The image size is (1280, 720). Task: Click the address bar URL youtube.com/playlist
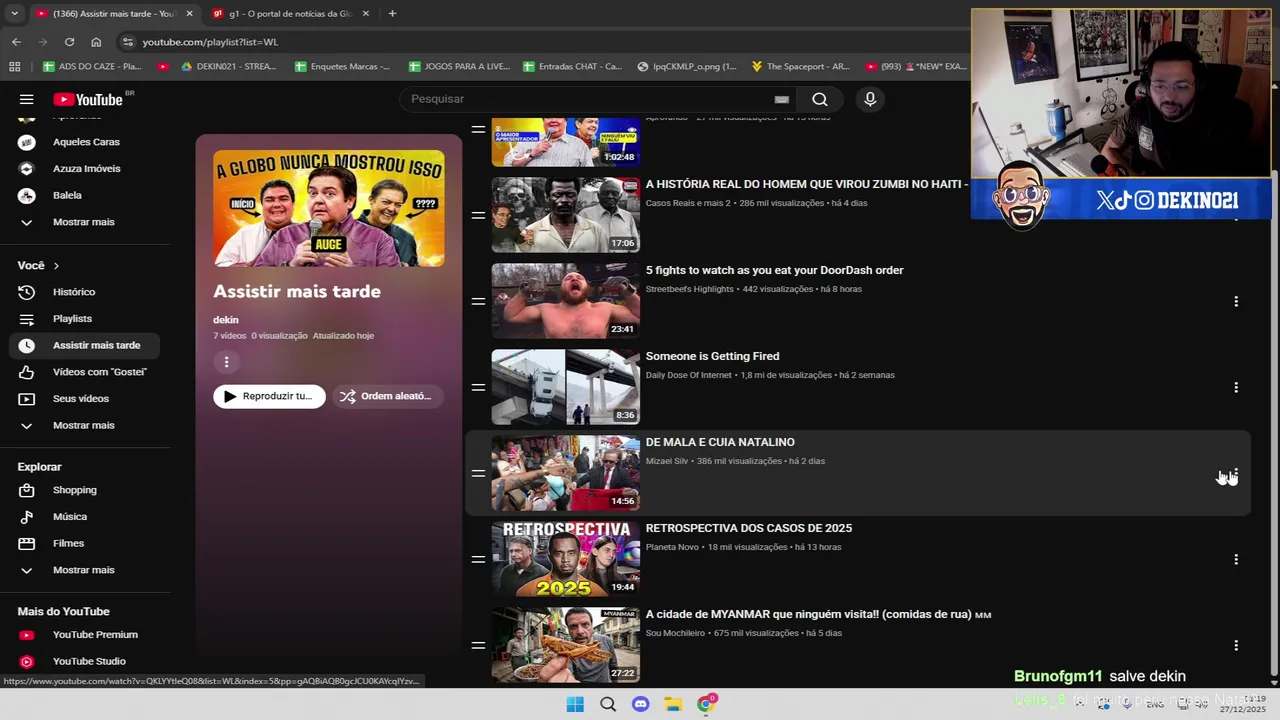tap(210, 42)
